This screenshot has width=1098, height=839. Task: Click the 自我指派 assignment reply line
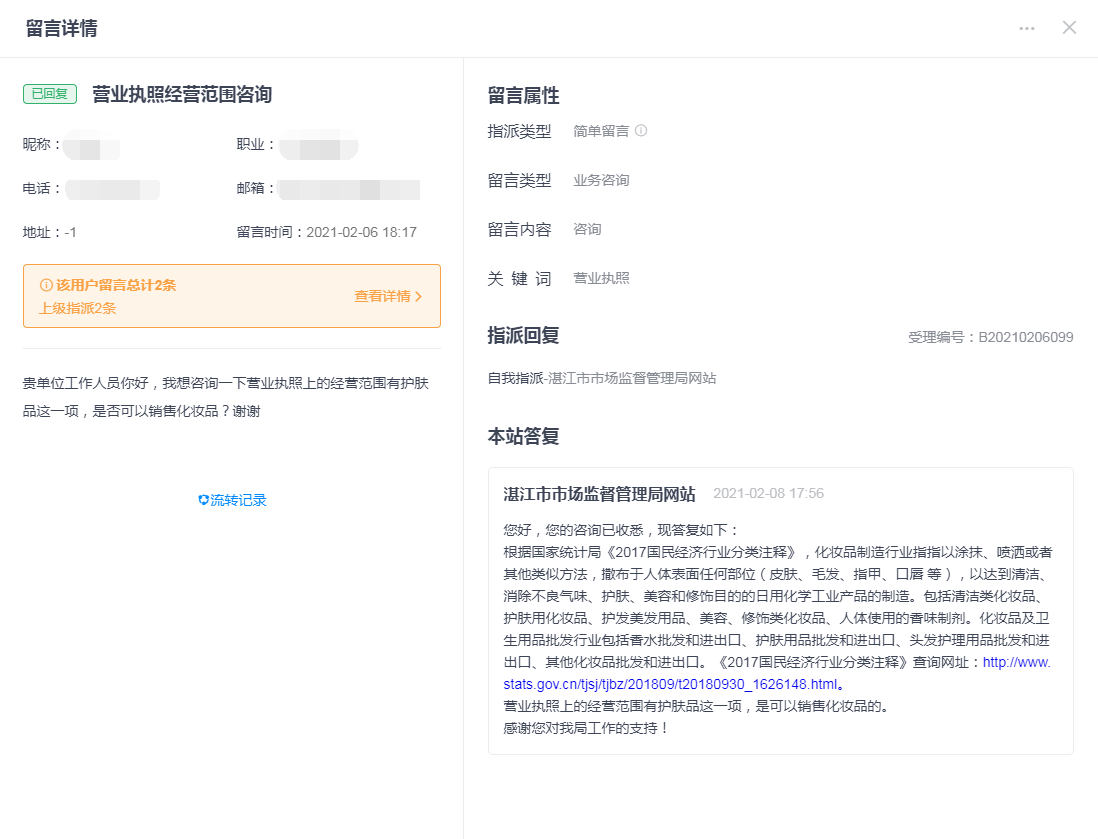(x=601, y=378)
